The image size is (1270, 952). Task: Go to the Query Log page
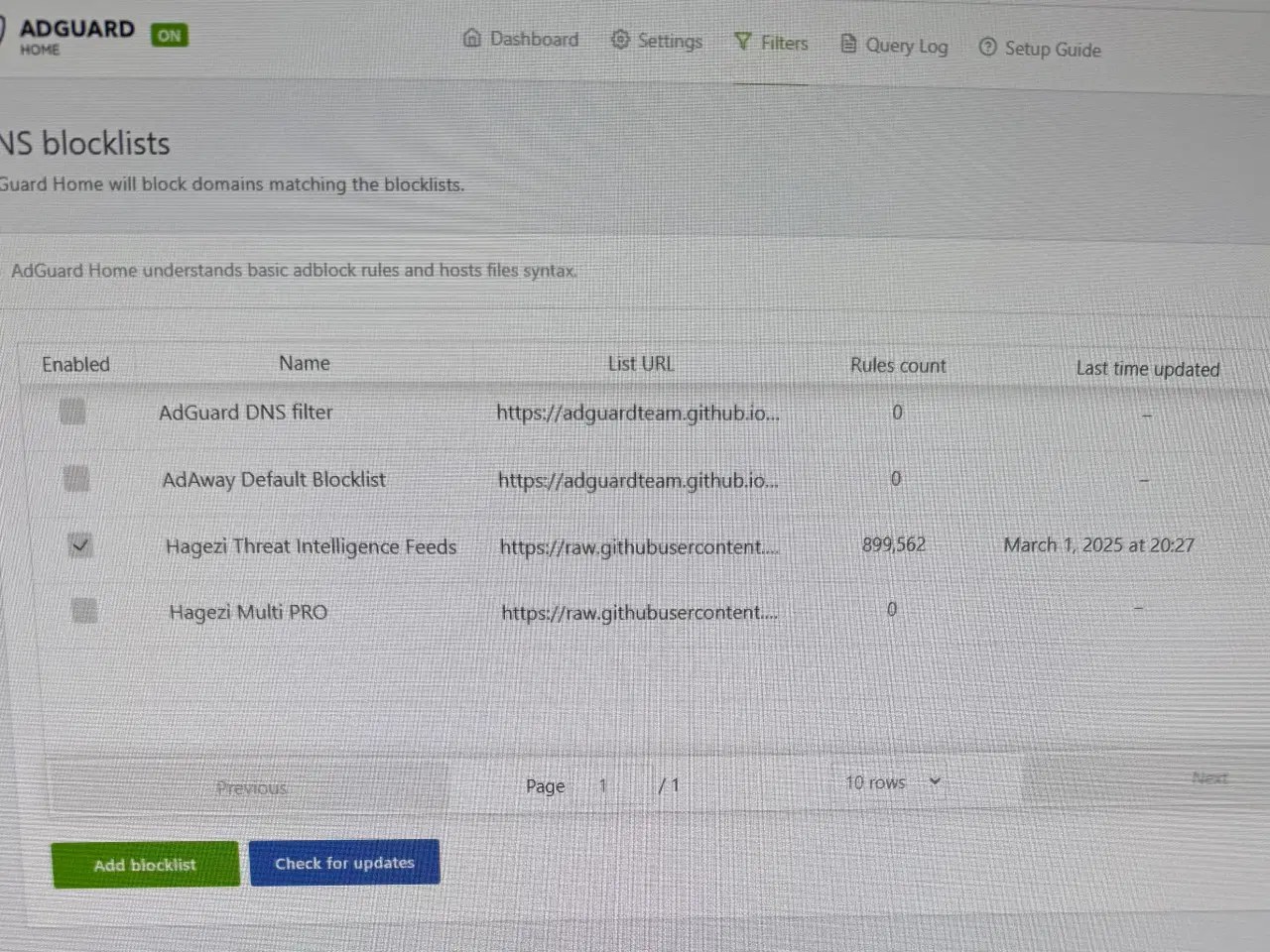[894, 45]
